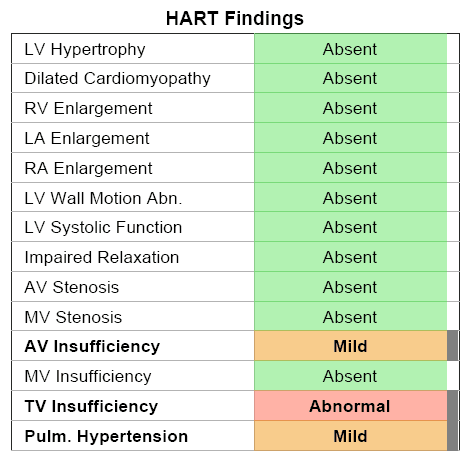Viewport: 465px width, 455px height.
Task: Click gray marker beside AV Insufficiency
Action: 452,346
